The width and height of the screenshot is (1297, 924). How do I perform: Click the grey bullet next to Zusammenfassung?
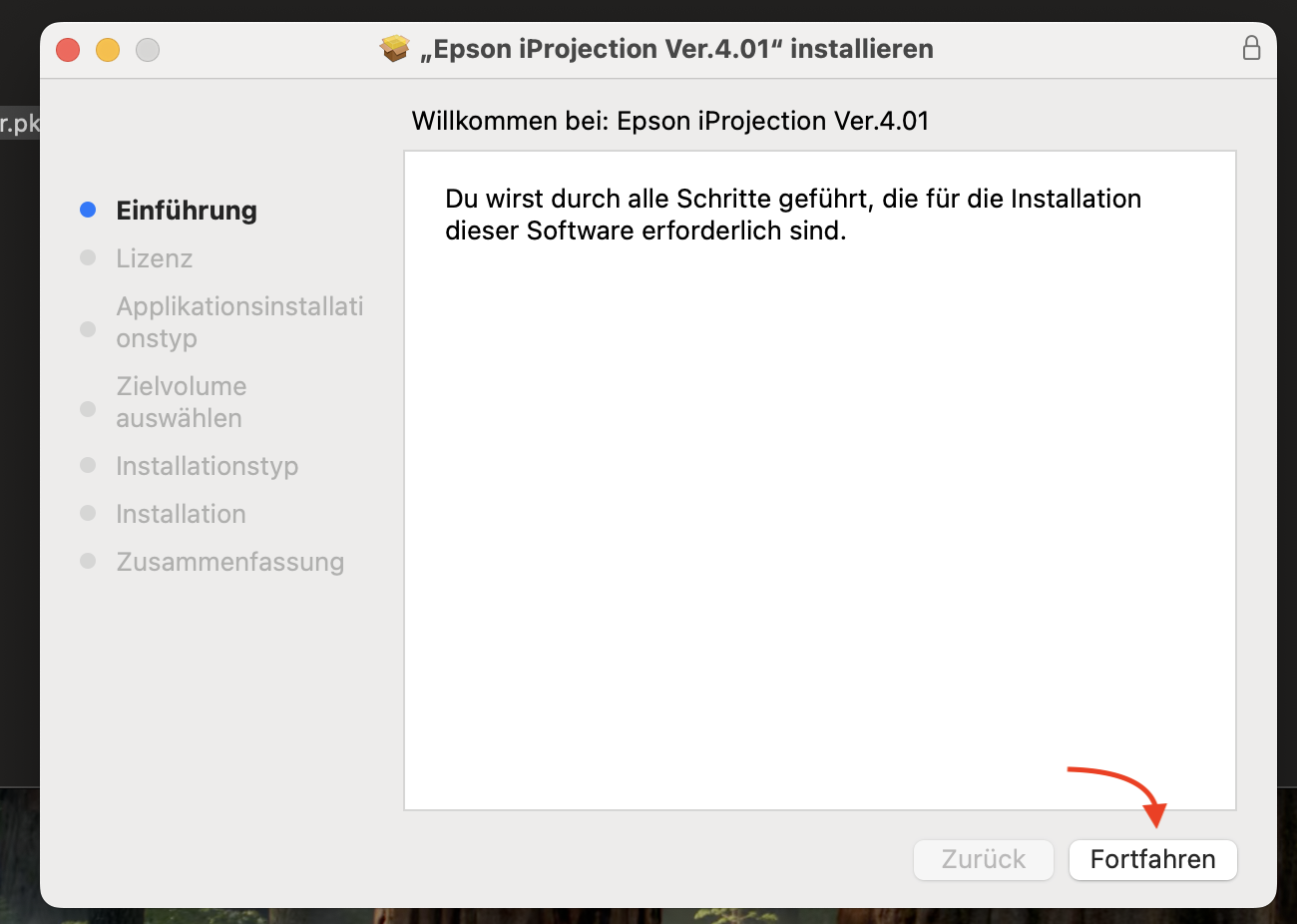(x=88, y=561)
